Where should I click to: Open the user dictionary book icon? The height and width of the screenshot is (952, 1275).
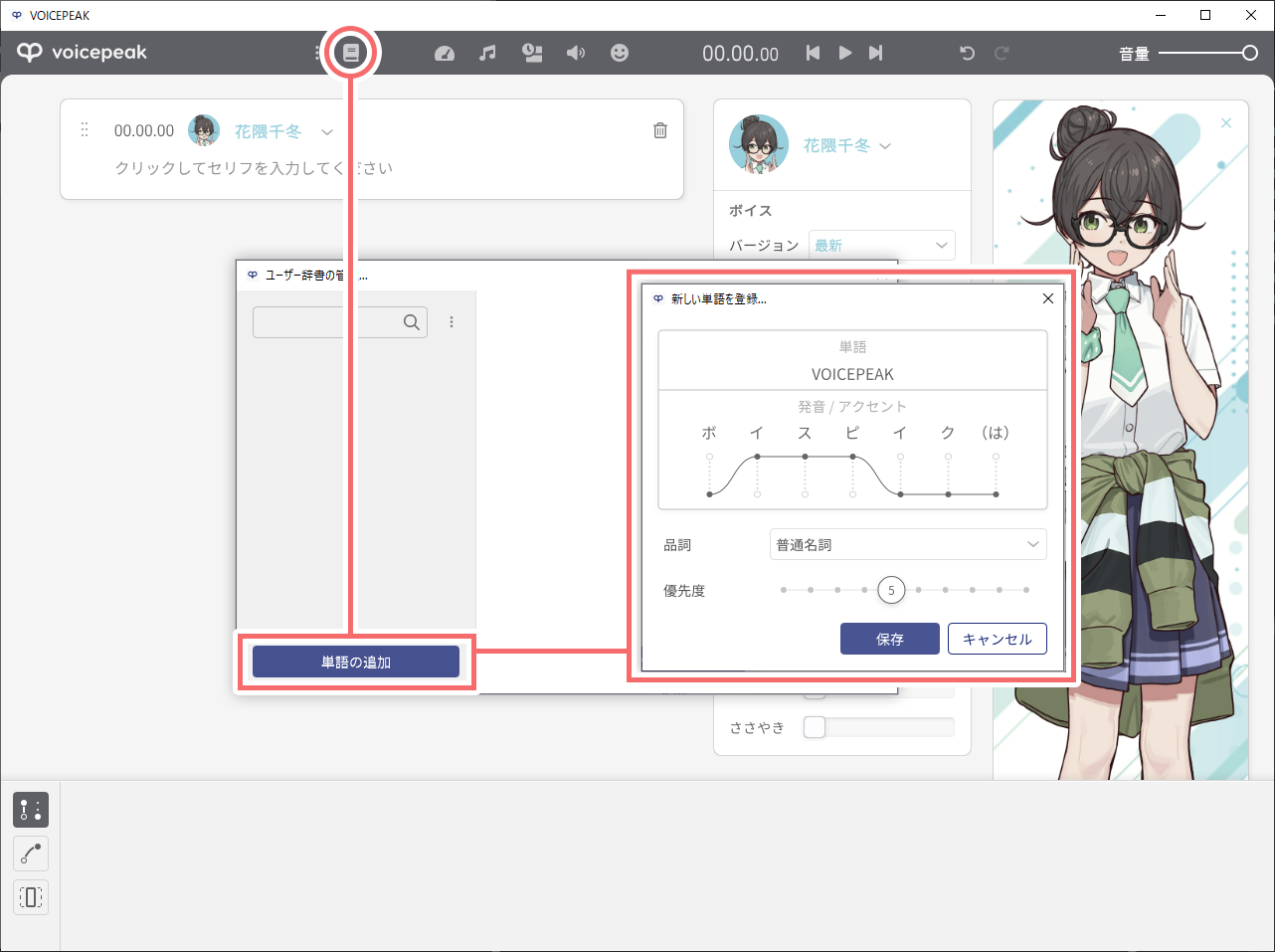pos(351,53)
